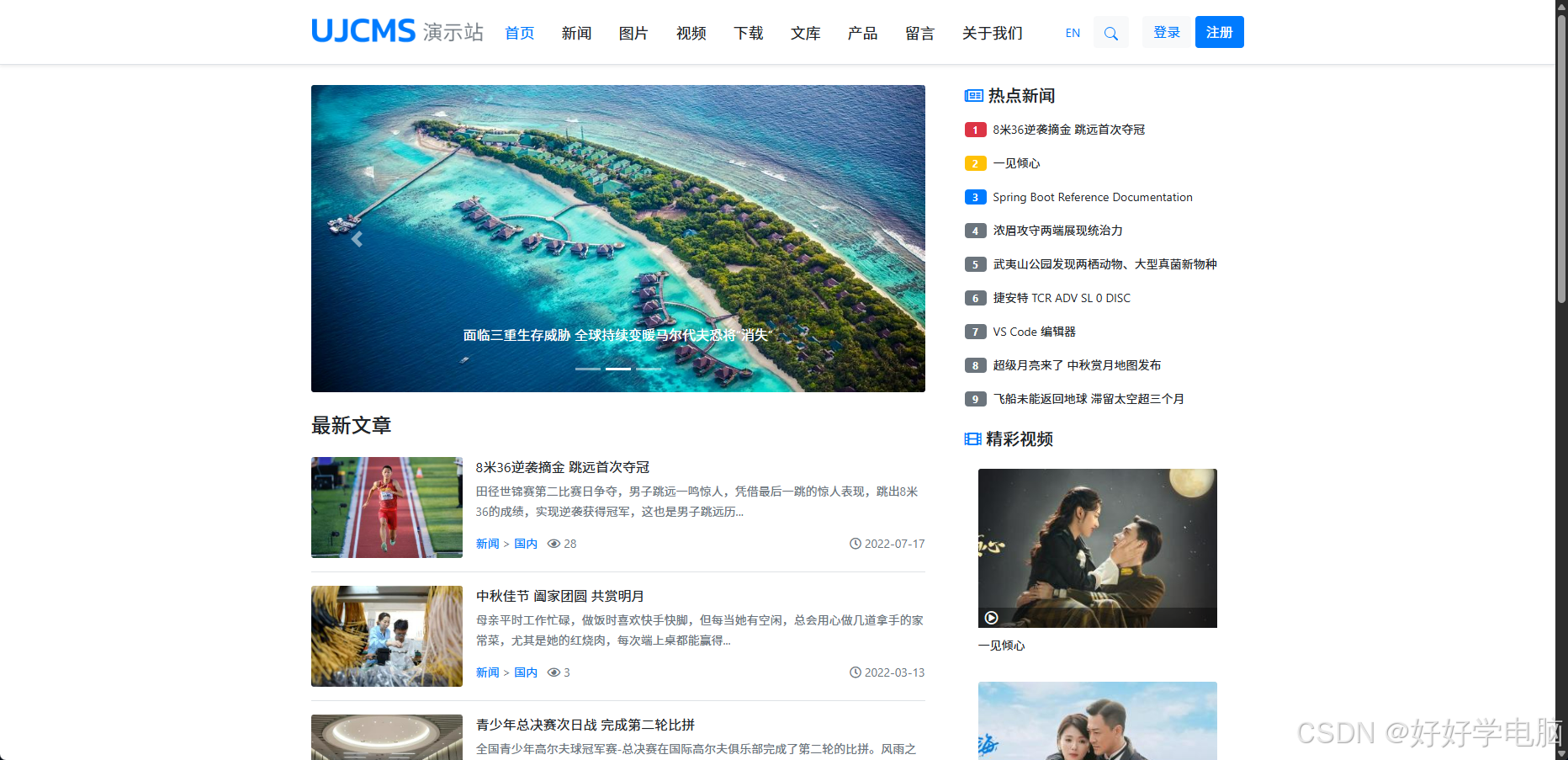Open the 中秋佳节 article thumbnail
The image size is (1568, 760).
point(387,636)
